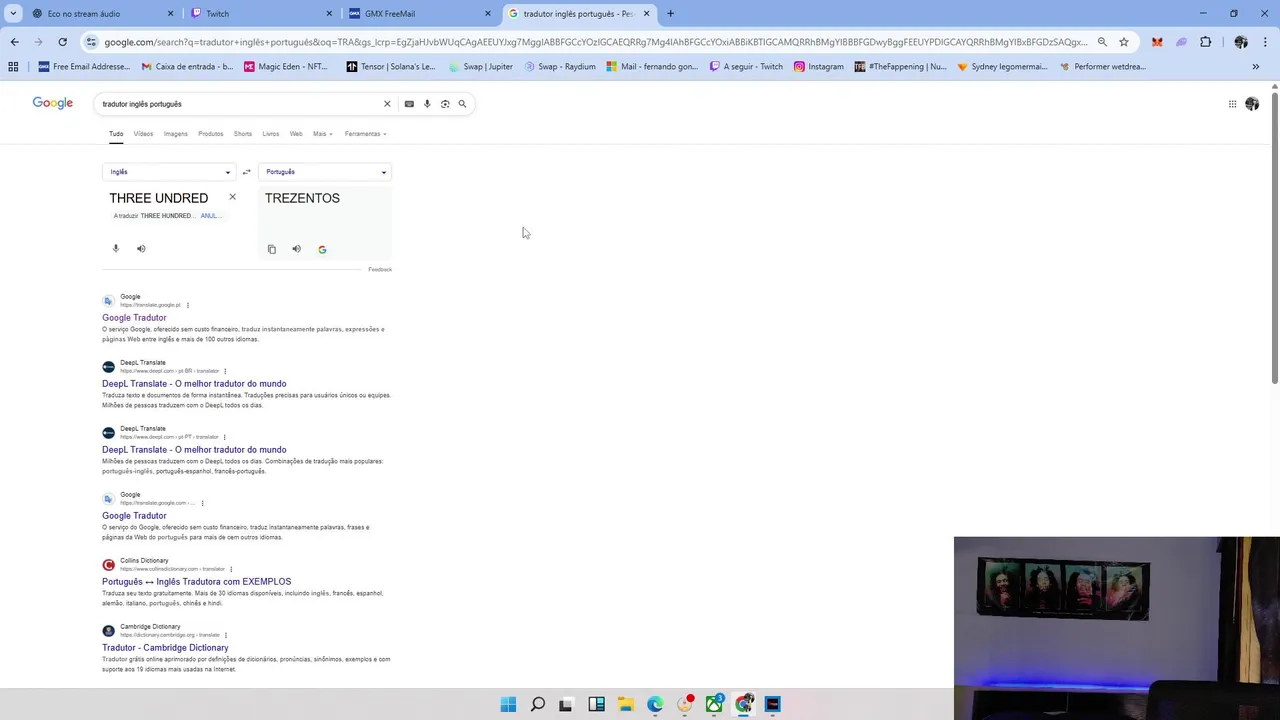Viewport: 1280px width, 720px height.
Task: Select the Vídeos search filter
Action: [x=143, y=134]
